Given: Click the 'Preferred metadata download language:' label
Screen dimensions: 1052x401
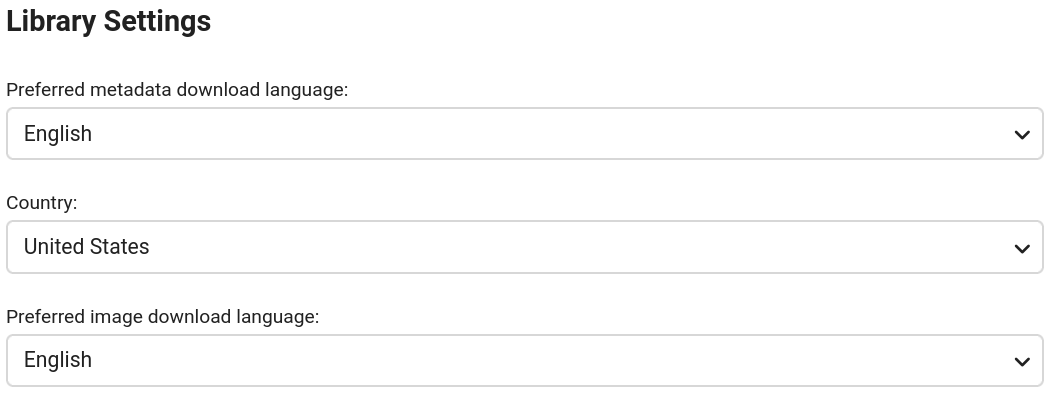Looking at the screenshot, I should [177, 90].
